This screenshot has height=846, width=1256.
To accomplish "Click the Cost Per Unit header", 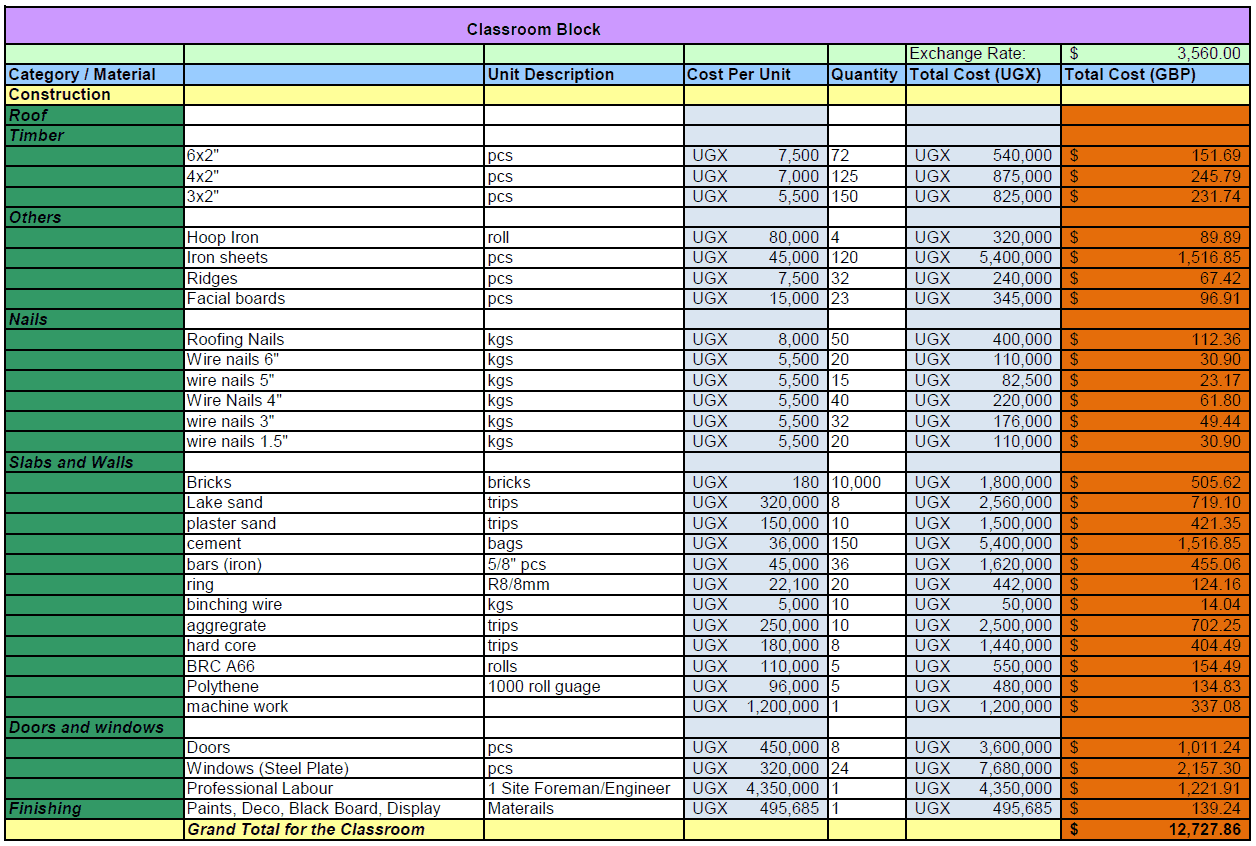I will tap(756, 74).
